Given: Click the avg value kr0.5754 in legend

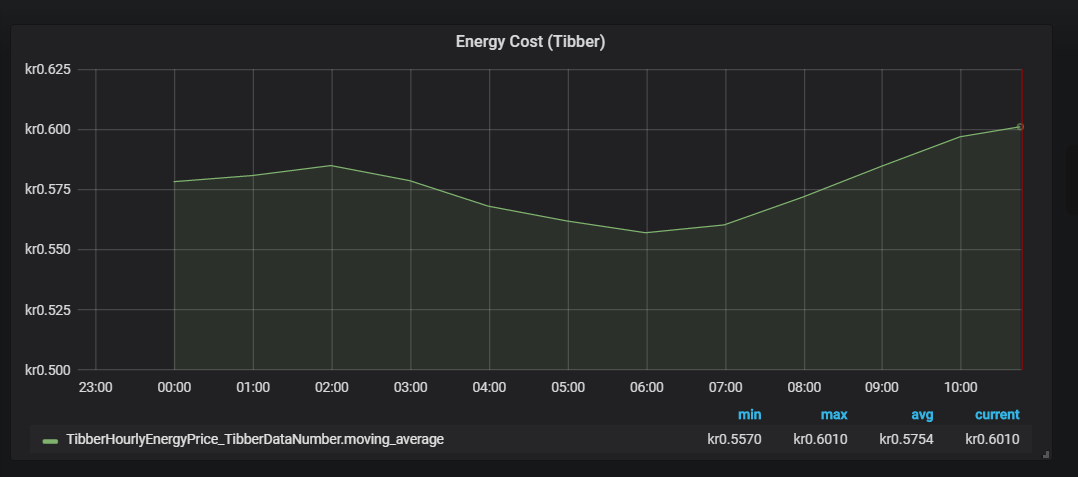Looking at the screenshot, I should pyautogui.click(x=907, y=439).
